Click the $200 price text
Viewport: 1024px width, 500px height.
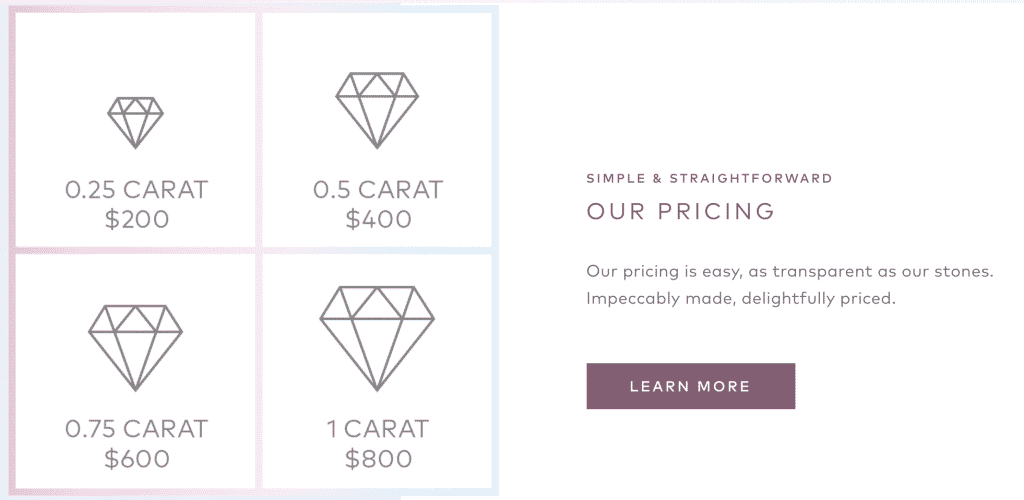point(136,219)
